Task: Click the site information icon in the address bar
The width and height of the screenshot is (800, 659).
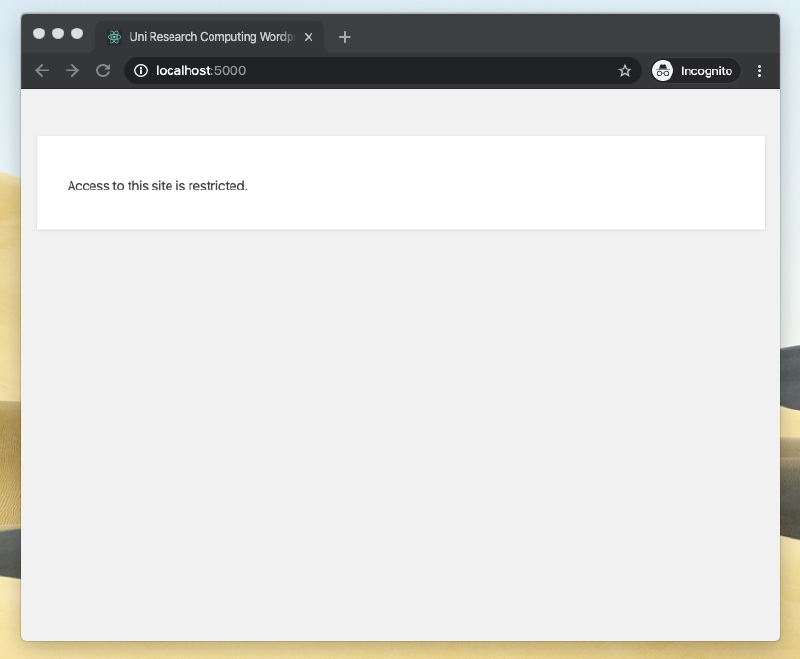Action: (140, 70)
